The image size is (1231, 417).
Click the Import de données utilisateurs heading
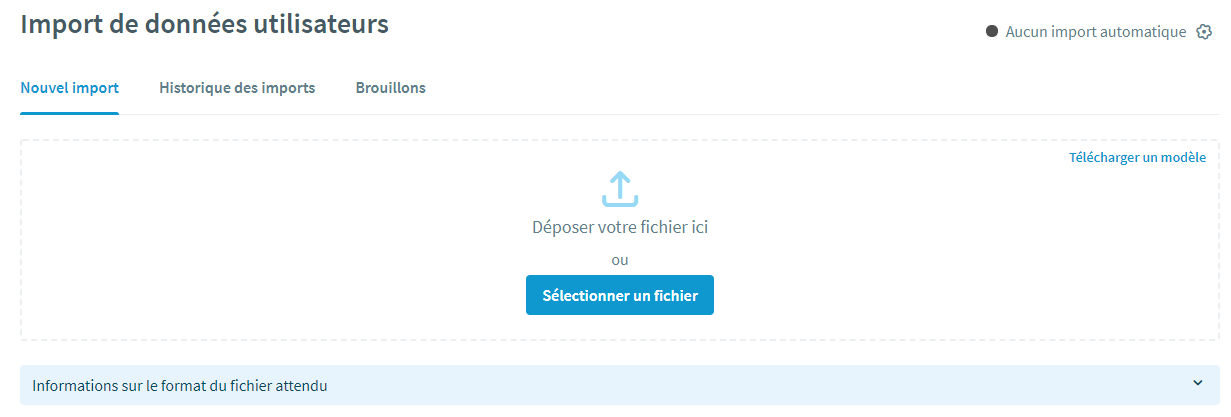pos(204,24)
